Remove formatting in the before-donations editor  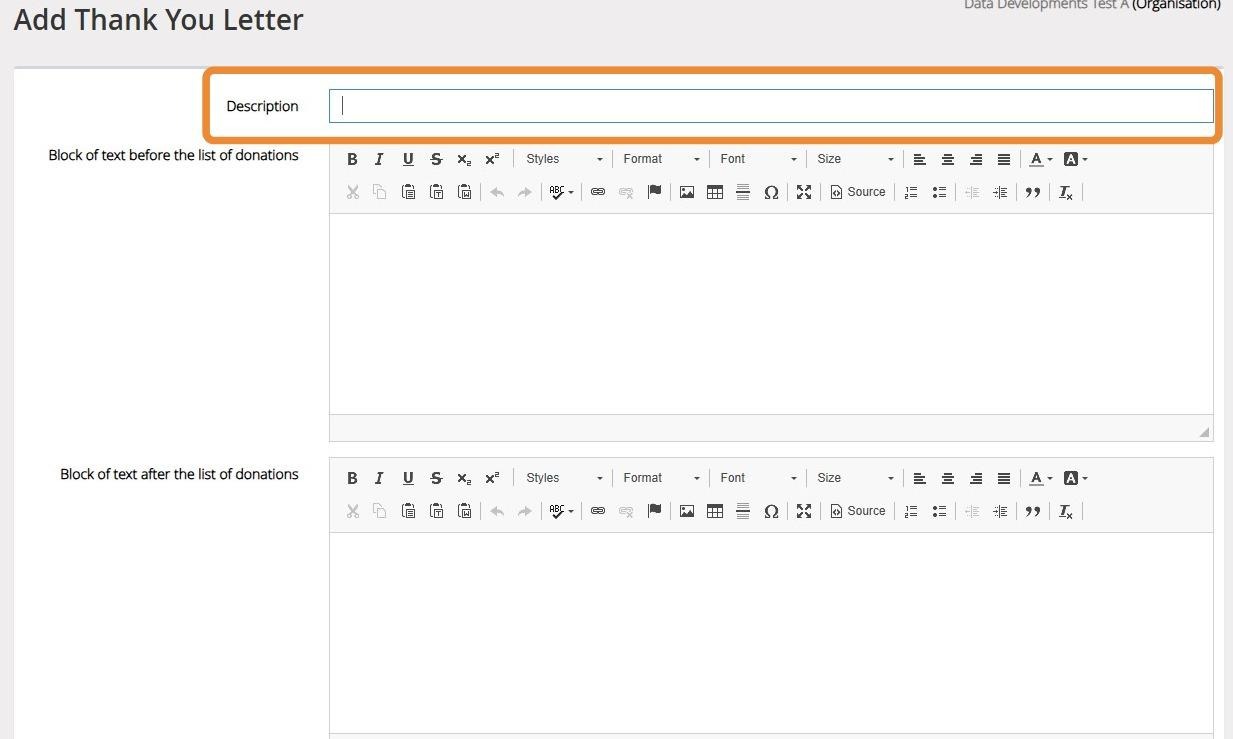coord(1066,192)
